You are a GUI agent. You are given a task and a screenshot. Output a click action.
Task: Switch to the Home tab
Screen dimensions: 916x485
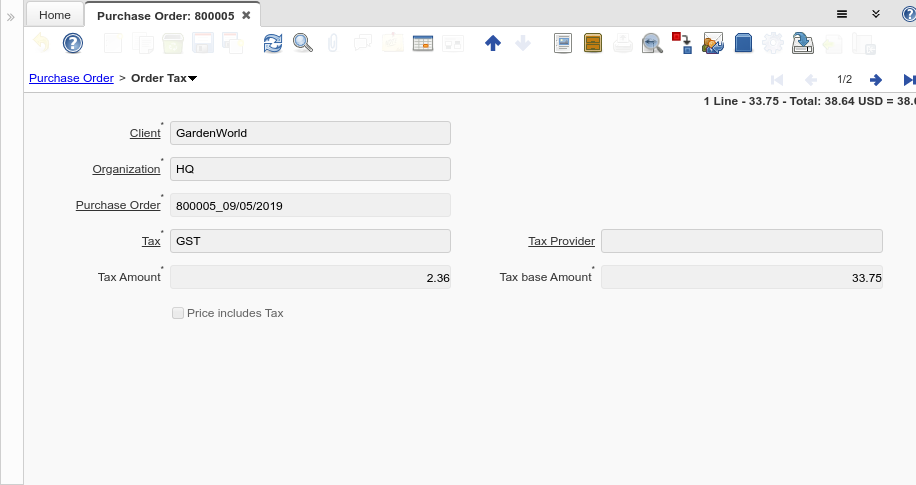(x=55, y=15)
